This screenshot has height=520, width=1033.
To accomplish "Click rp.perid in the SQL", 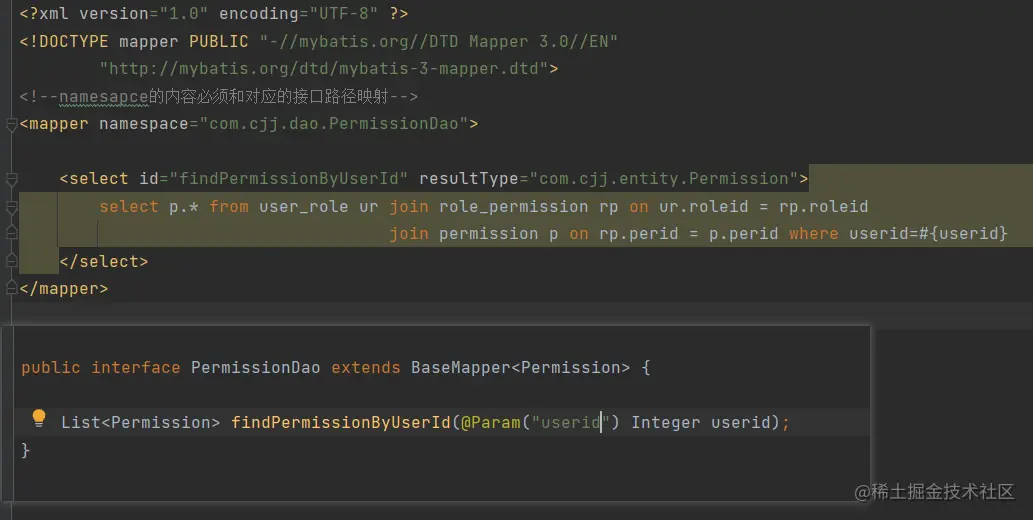I will tap(639, 234).
